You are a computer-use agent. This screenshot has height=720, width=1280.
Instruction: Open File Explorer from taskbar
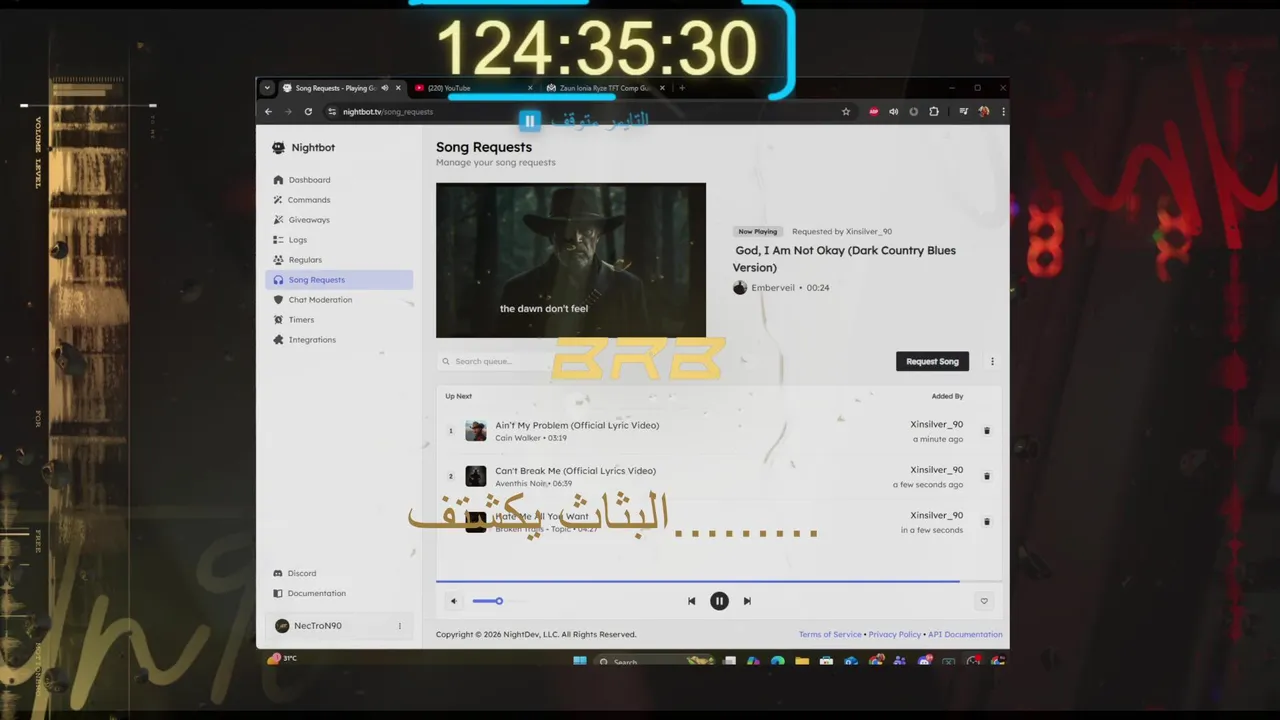coord(802,661)
